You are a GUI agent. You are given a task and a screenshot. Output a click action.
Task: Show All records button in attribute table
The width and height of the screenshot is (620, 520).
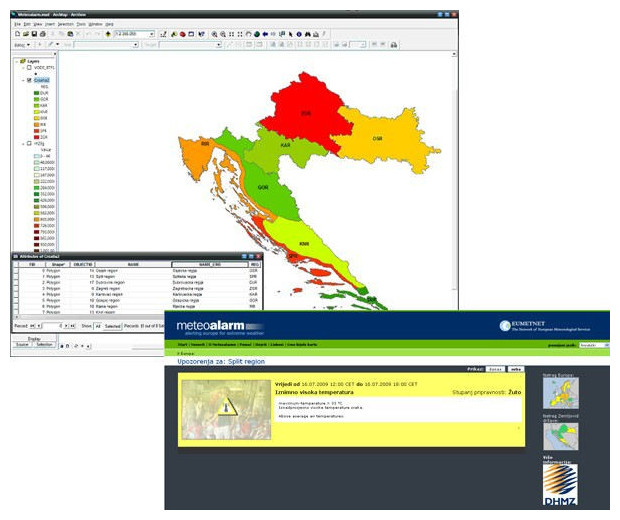(98, 326)
